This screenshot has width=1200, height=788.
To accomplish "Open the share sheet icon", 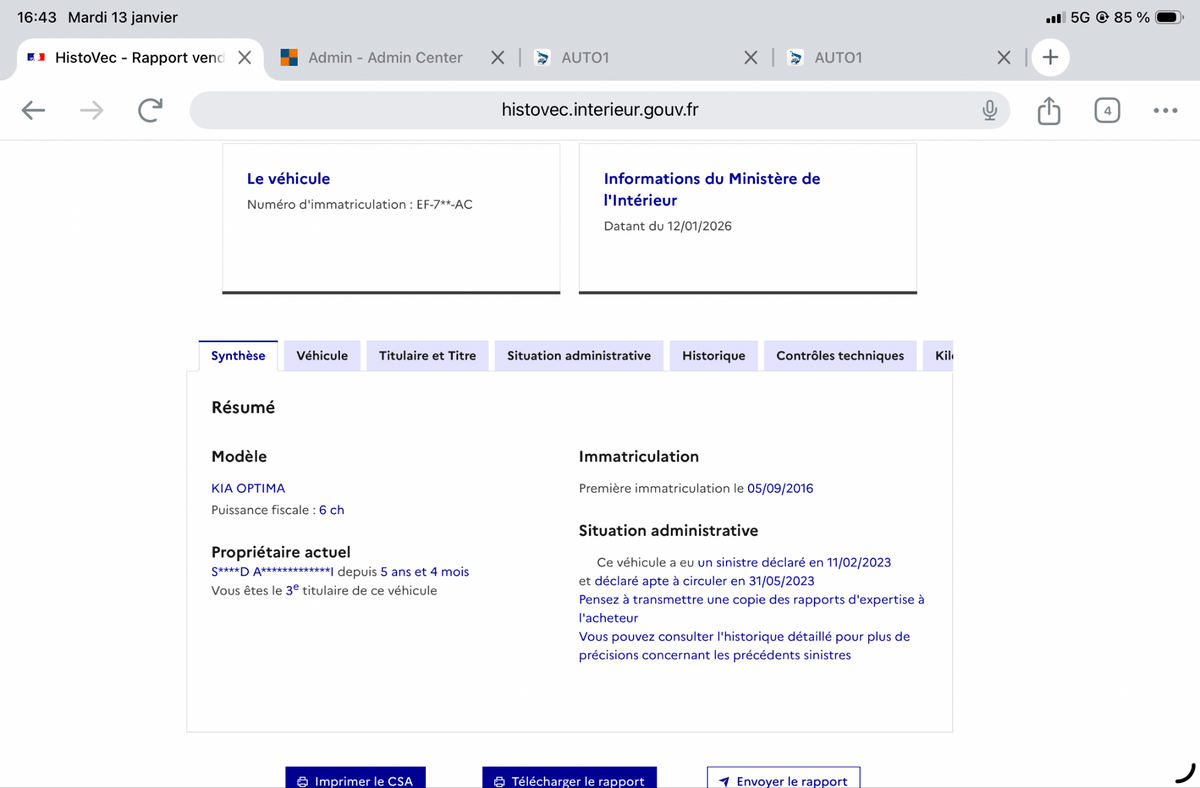I will [x=1048, y=110].
